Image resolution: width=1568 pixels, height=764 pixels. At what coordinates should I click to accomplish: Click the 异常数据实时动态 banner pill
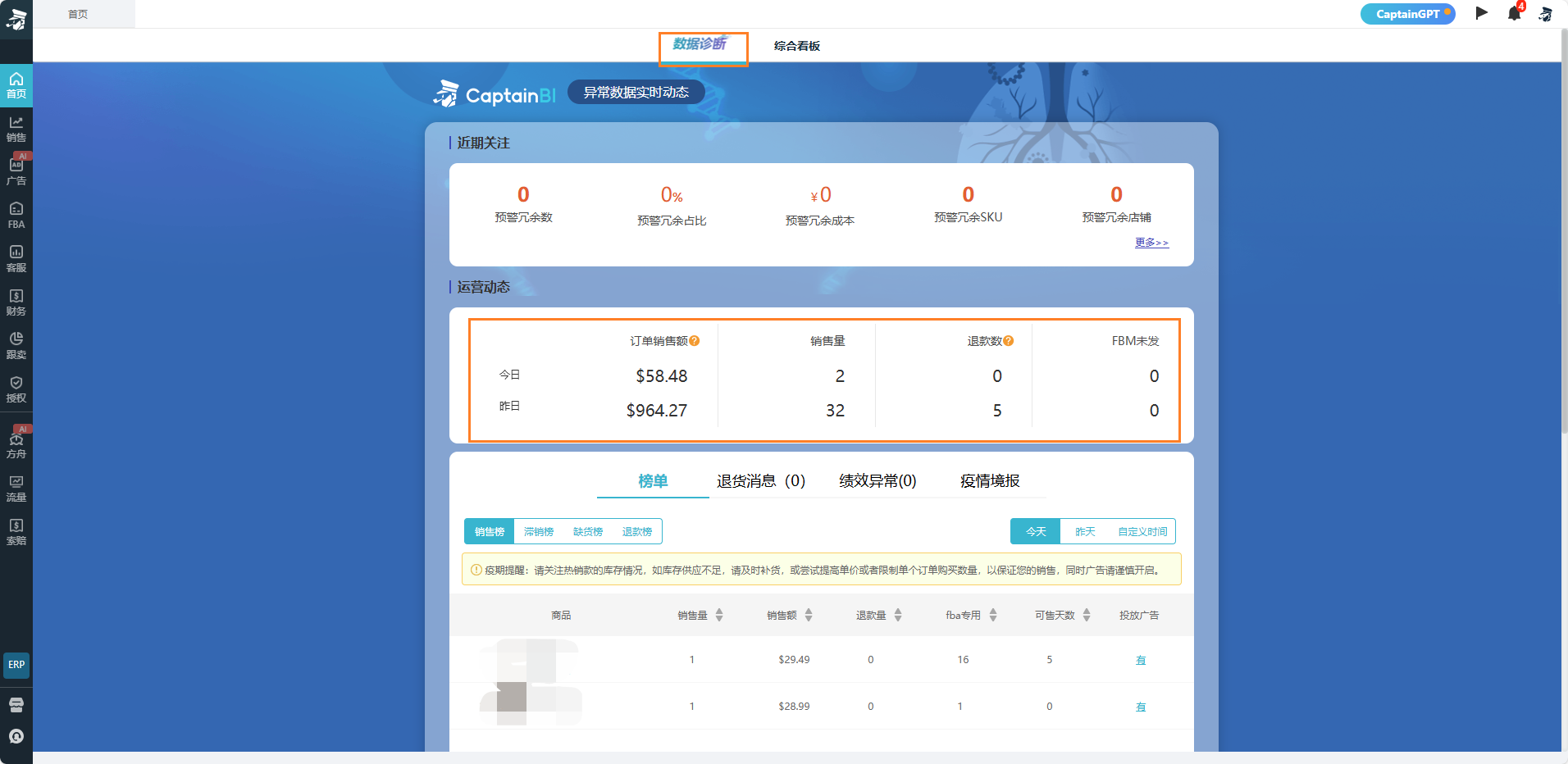click(636, 93)
